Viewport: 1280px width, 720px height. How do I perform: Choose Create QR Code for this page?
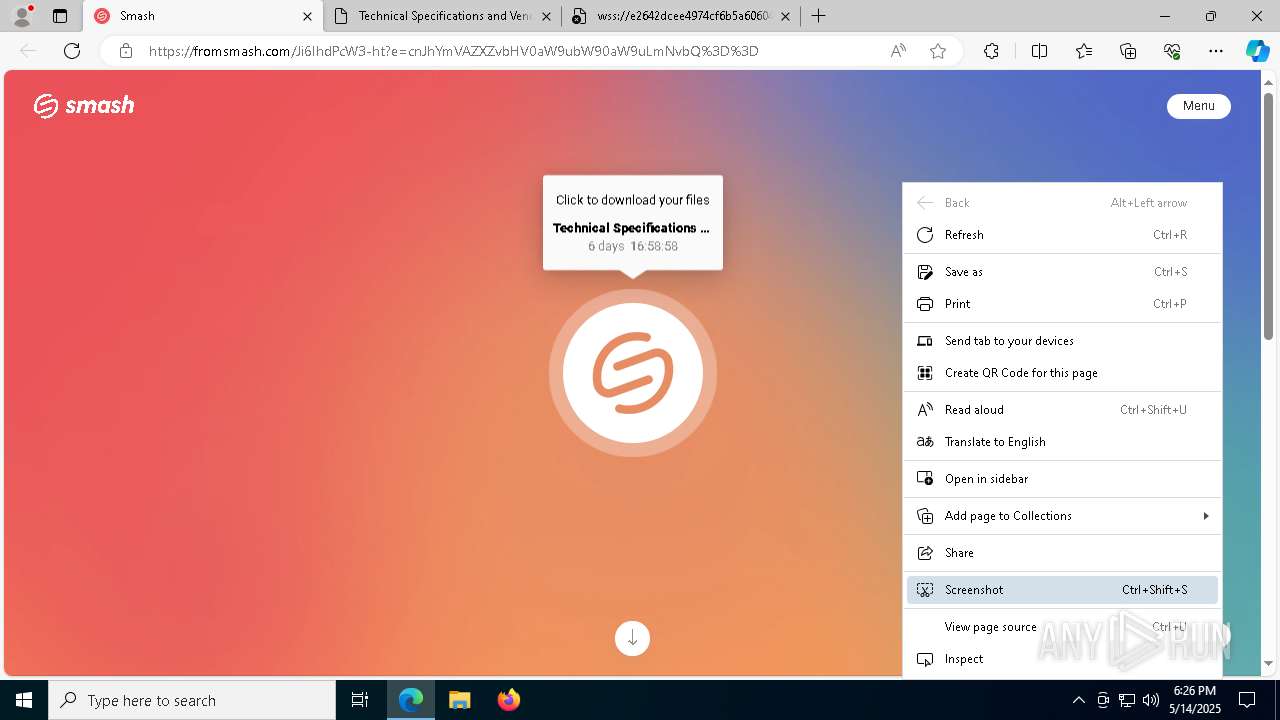1062,373
